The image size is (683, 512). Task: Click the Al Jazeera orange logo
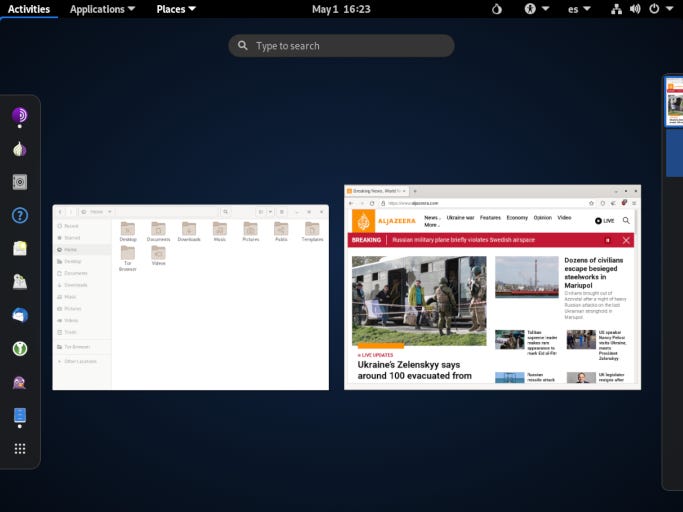point(363,221)
